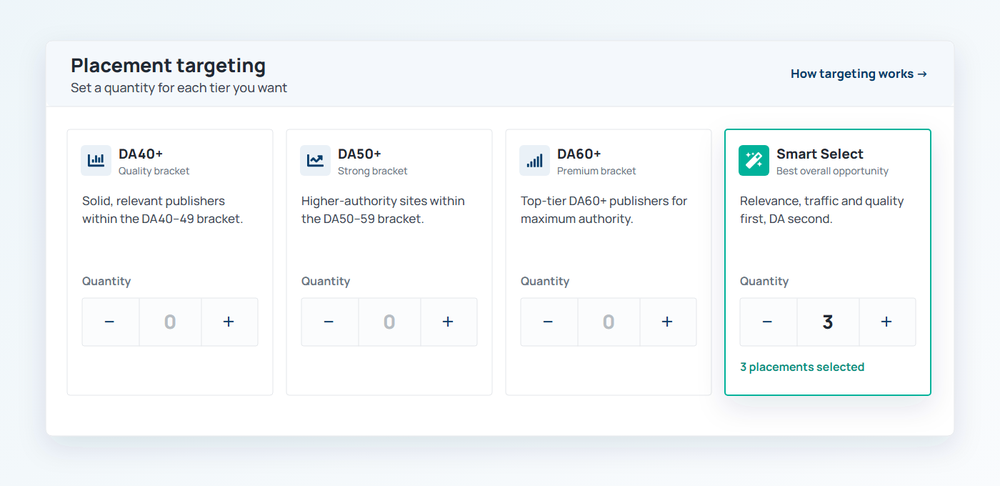Image resolution: width=1000 pixels, height=486 pixels.
Task: Click the DA40+ tier title
Action: 140,154
